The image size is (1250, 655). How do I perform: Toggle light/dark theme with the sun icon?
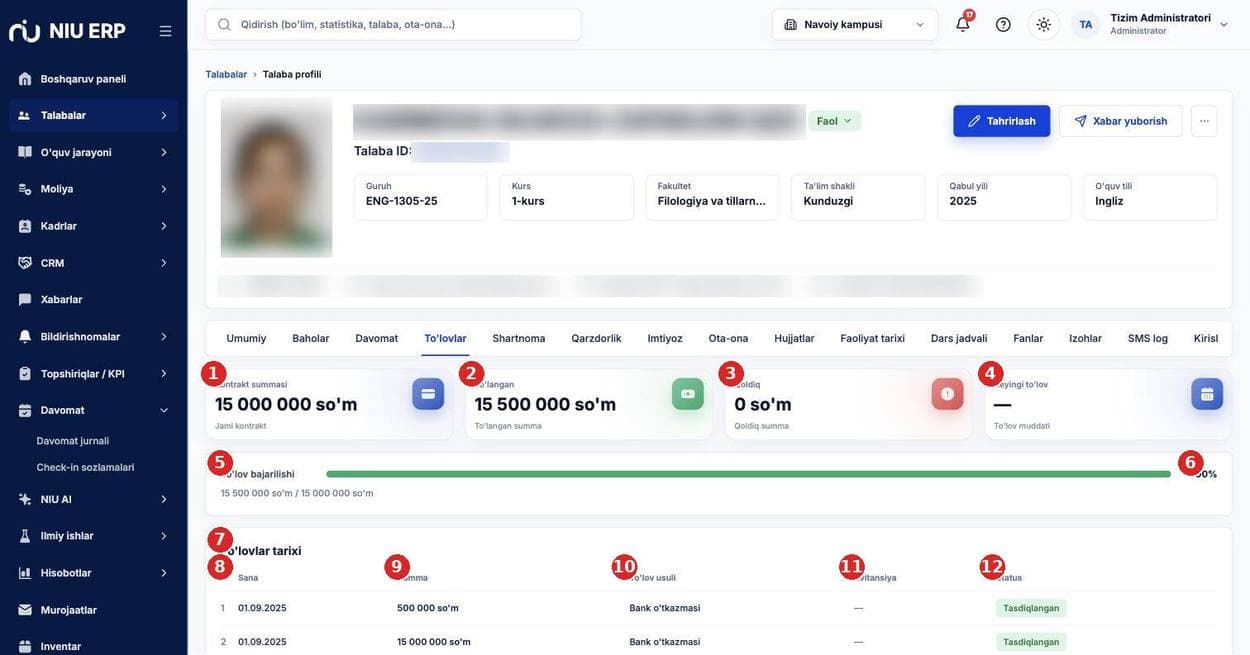click(x=1044, y=24)
